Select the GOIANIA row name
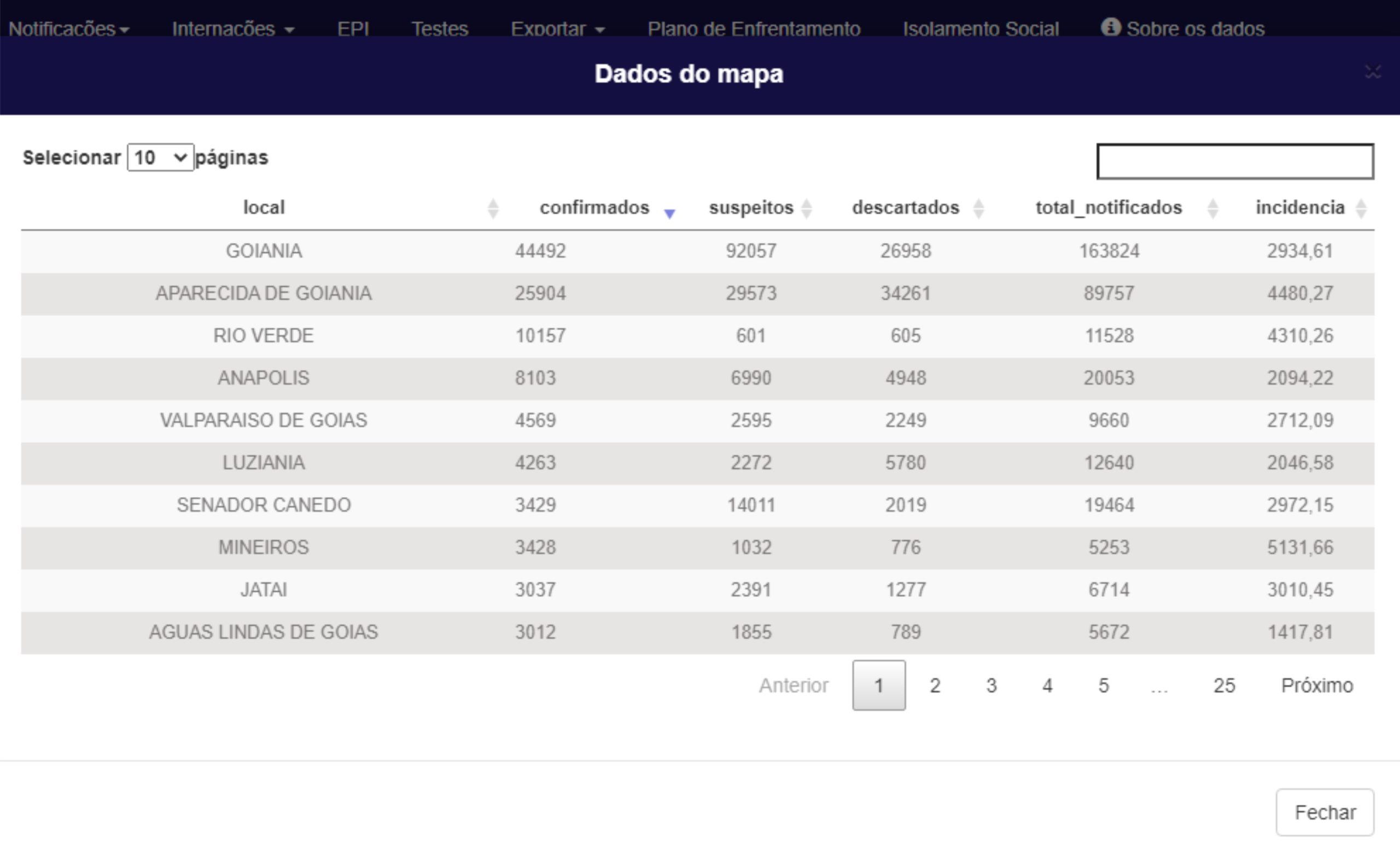Image resolution: width=1400 pixels, height=861 pixels. 264,251
